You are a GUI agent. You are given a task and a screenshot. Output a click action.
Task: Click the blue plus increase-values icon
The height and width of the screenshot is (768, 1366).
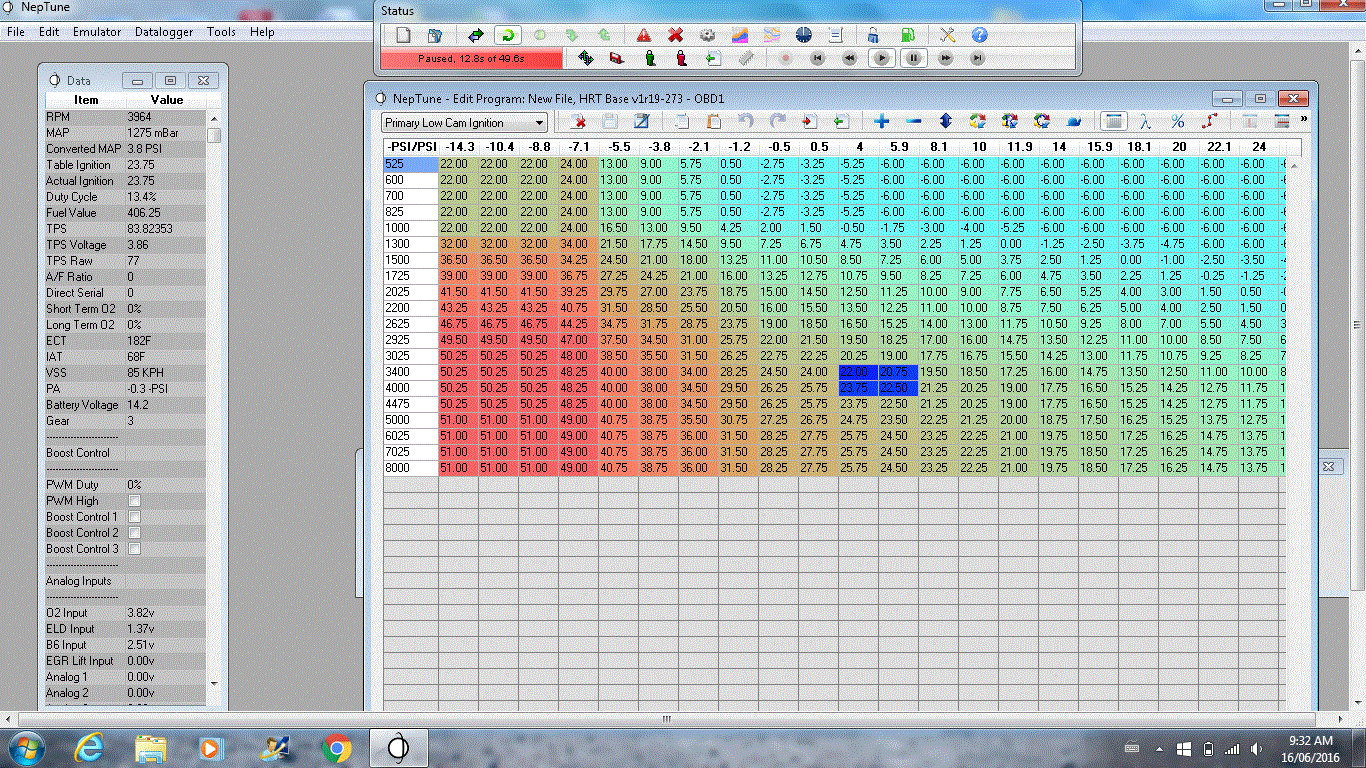[x=881, y=122]
